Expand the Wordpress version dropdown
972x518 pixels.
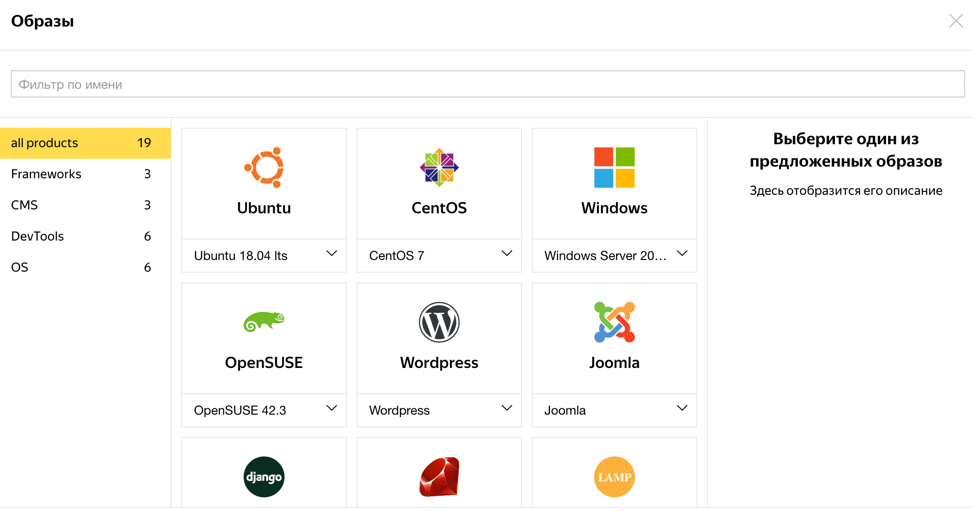pos(439,410)
